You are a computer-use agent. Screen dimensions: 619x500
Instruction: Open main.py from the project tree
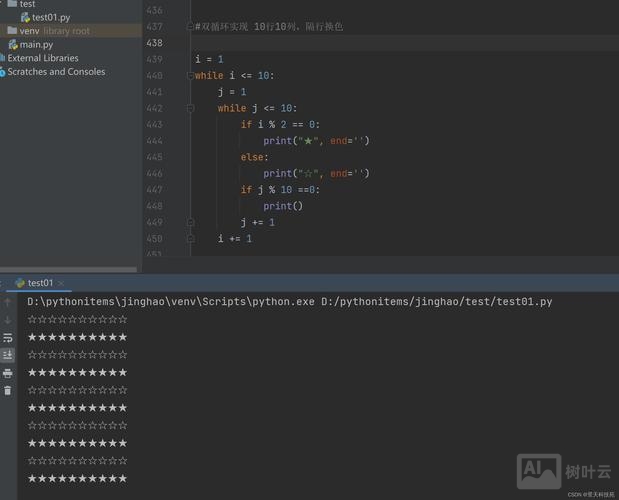click(x=36, y=45)
